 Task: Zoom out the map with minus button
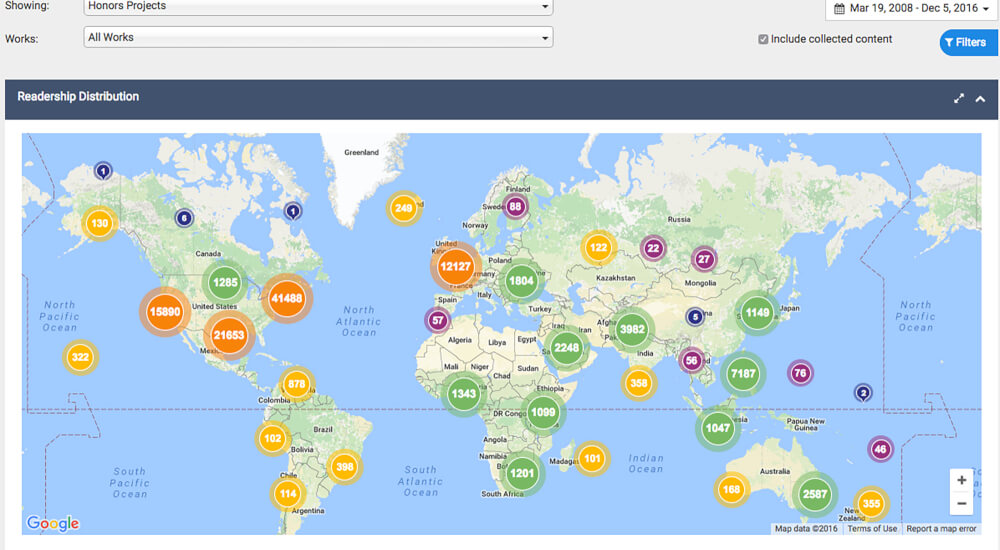961,503
